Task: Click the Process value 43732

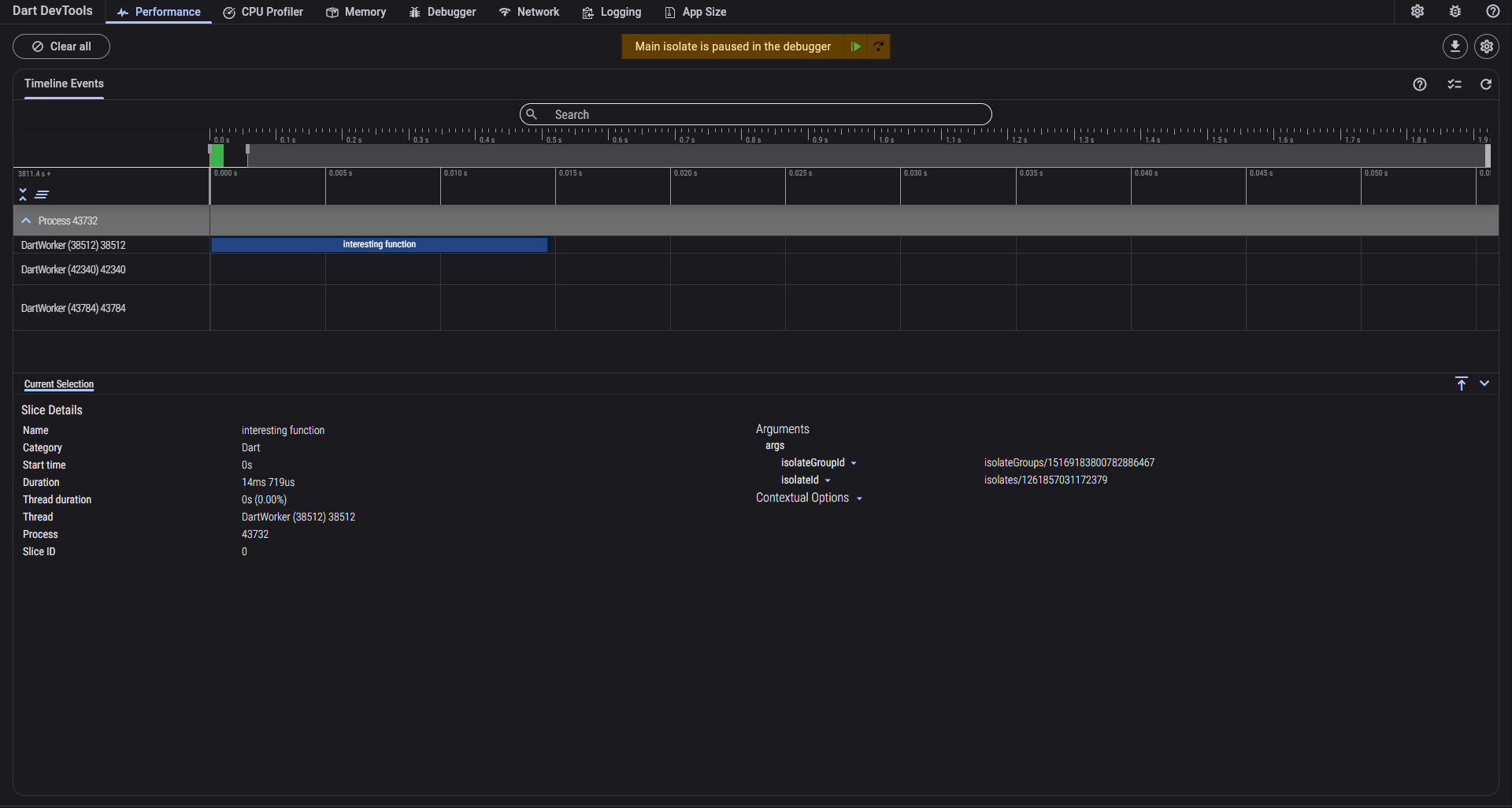Action: [255, 534]
